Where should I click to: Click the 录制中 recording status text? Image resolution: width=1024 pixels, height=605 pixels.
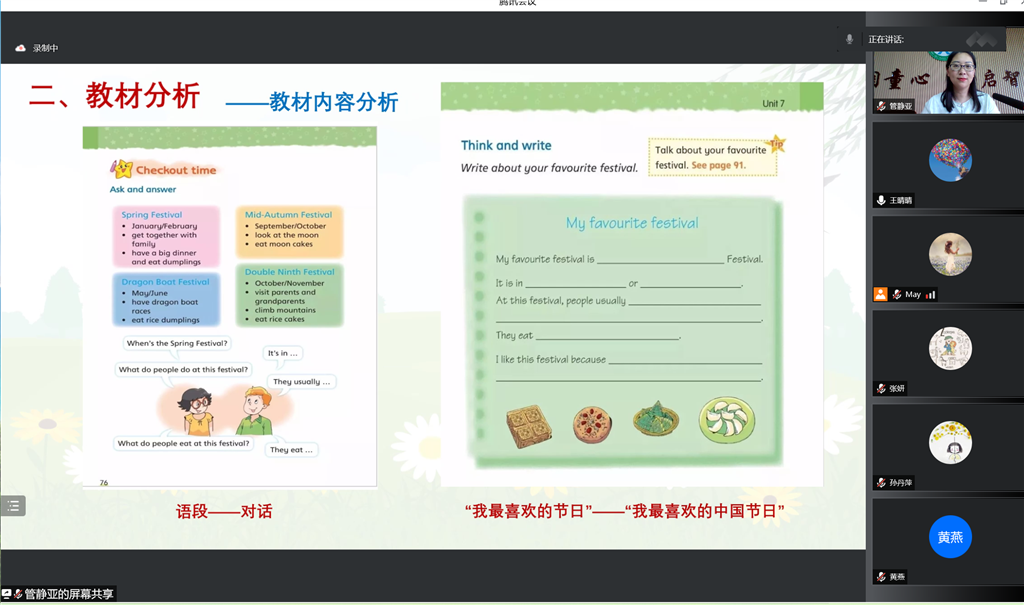point(45,48)
